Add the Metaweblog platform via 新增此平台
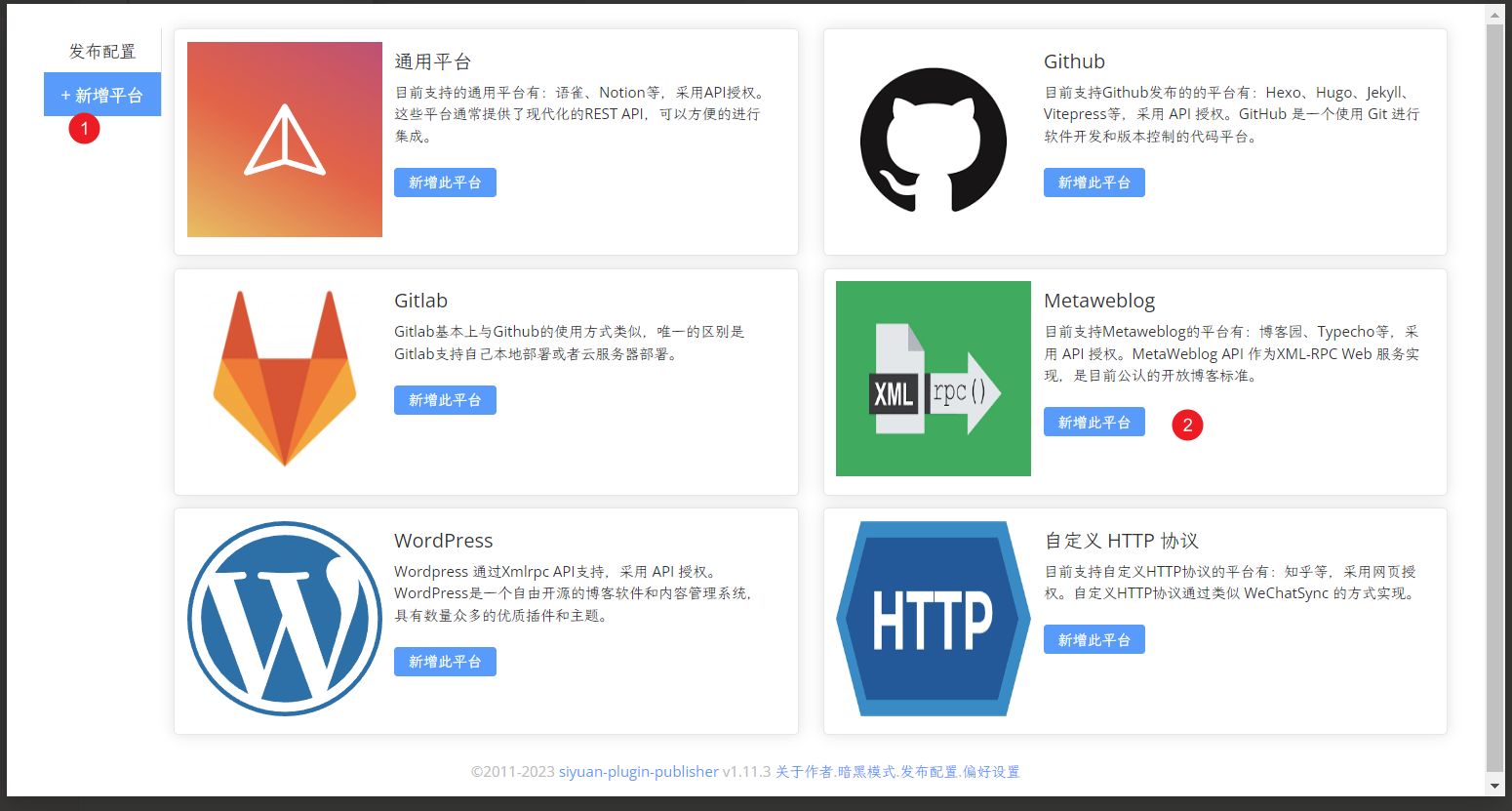 pyautogui.click(x=1094, y=423)
